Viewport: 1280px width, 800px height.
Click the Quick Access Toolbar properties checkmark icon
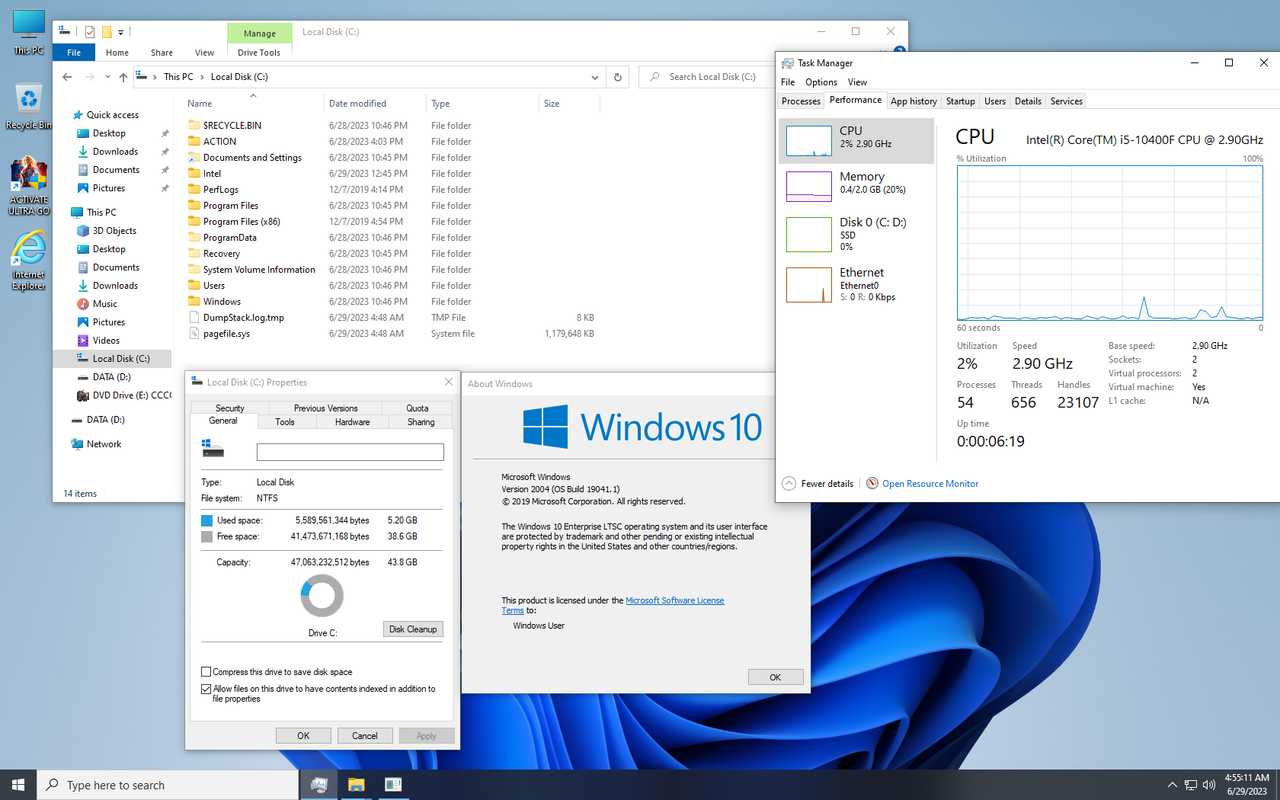point(89,32)
